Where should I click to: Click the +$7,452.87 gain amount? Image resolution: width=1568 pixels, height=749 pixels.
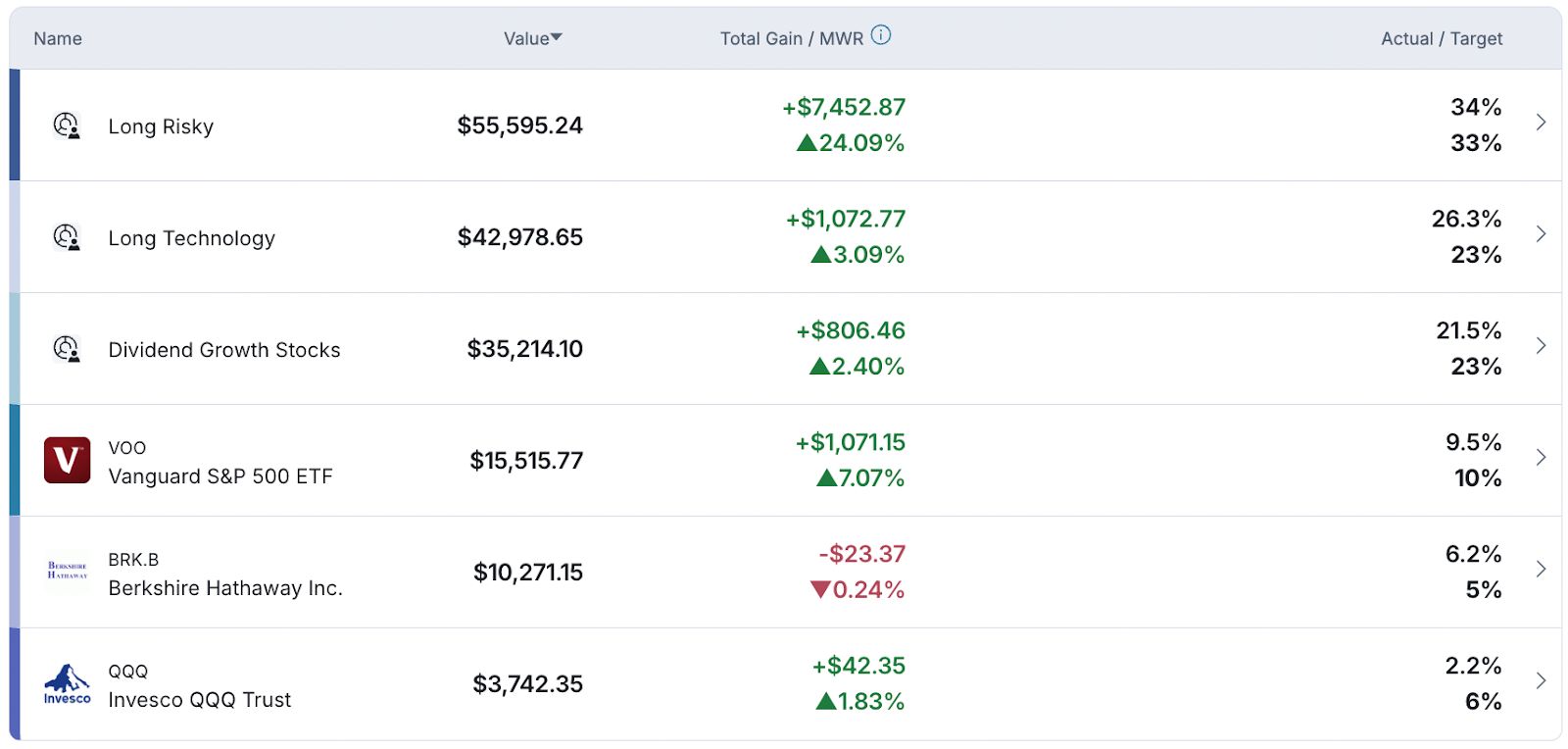(844, 107)
